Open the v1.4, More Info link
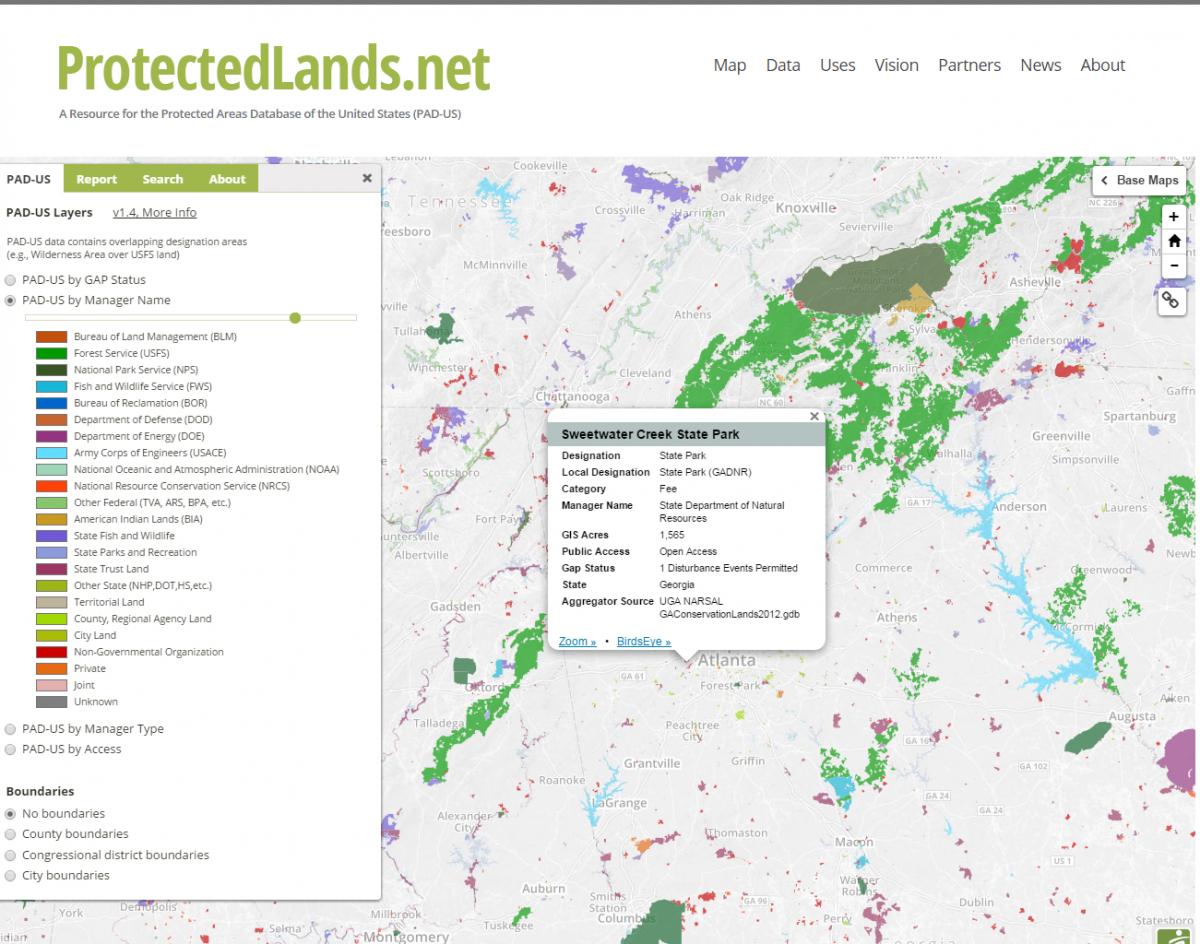The image size is (1200, 944). (x=154, y=212)
